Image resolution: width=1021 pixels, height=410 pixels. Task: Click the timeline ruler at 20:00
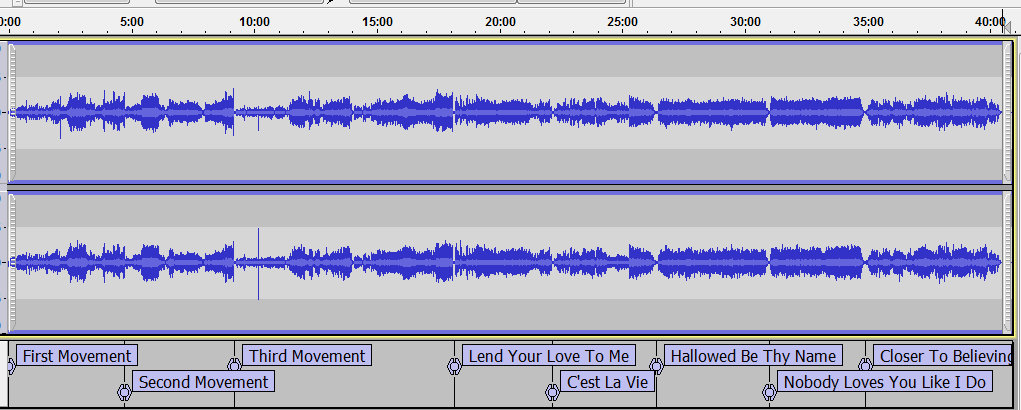pos(500,21)
